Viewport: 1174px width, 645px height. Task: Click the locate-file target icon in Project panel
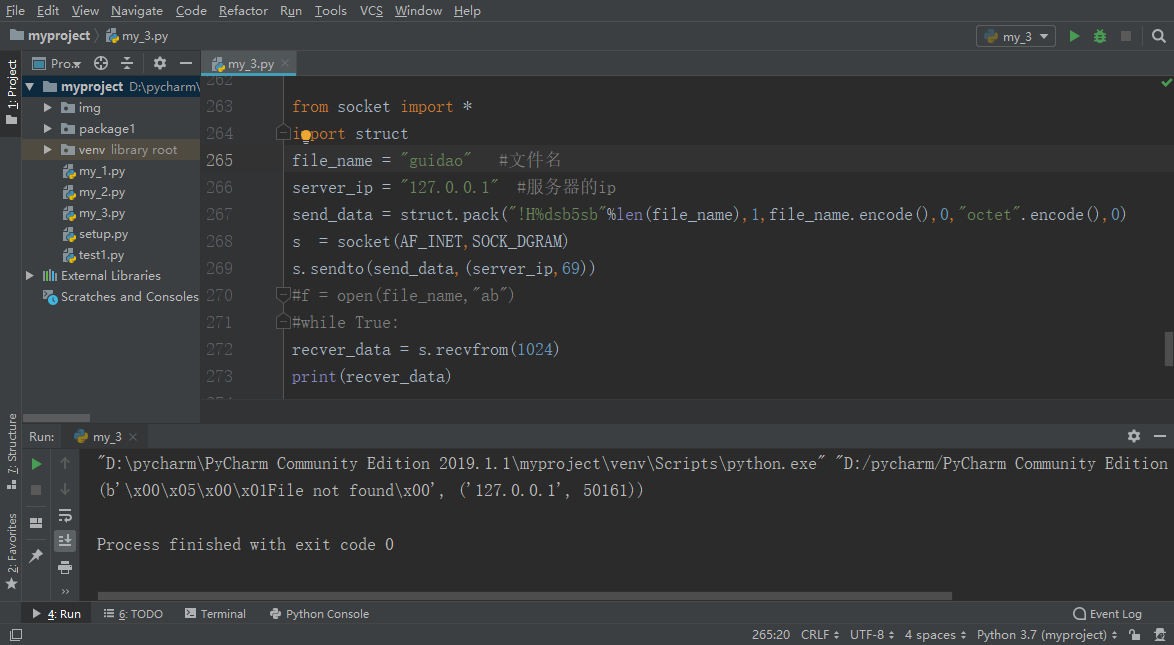(x=101, y=64)
